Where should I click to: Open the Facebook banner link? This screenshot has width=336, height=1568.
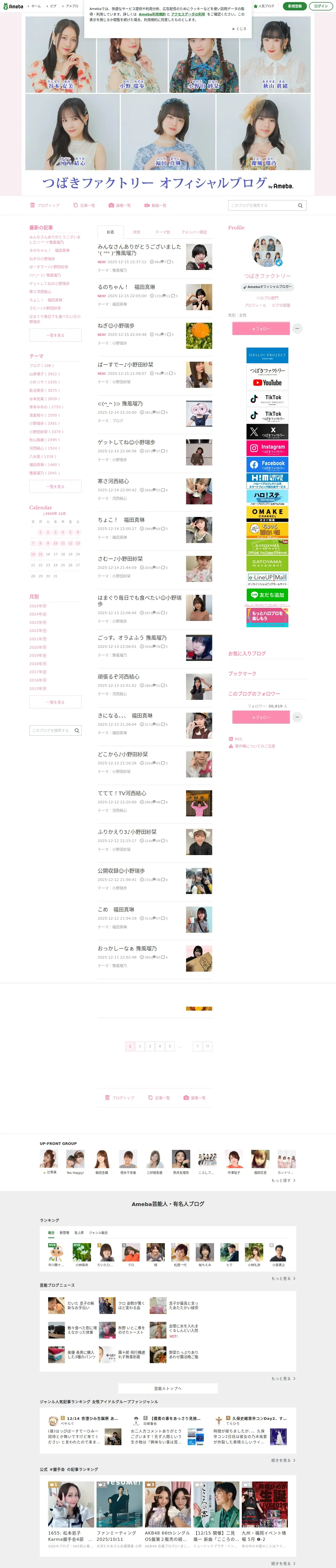267,464
